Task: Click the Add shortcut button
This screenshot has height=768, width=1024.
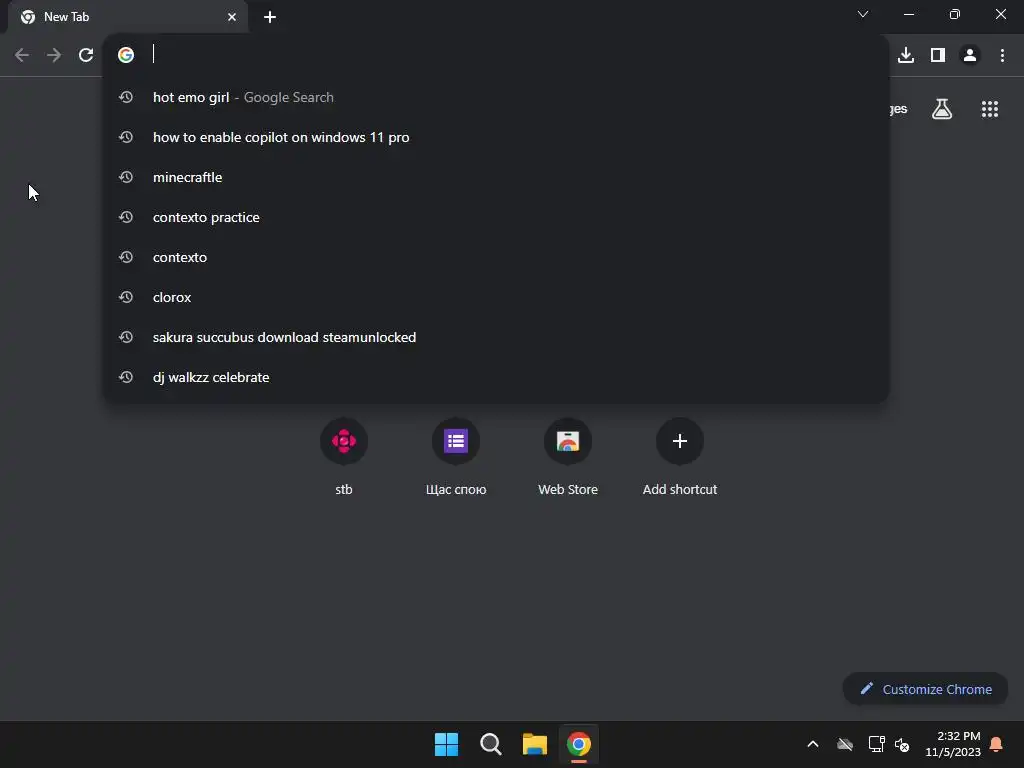Action: pos(680,457)
